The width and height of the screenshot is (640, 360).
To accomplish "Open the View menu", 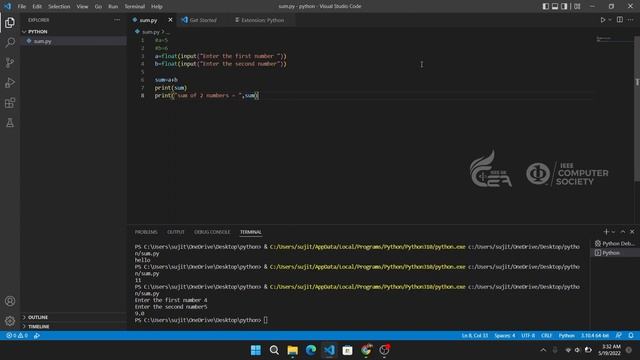I will (82, 6).
